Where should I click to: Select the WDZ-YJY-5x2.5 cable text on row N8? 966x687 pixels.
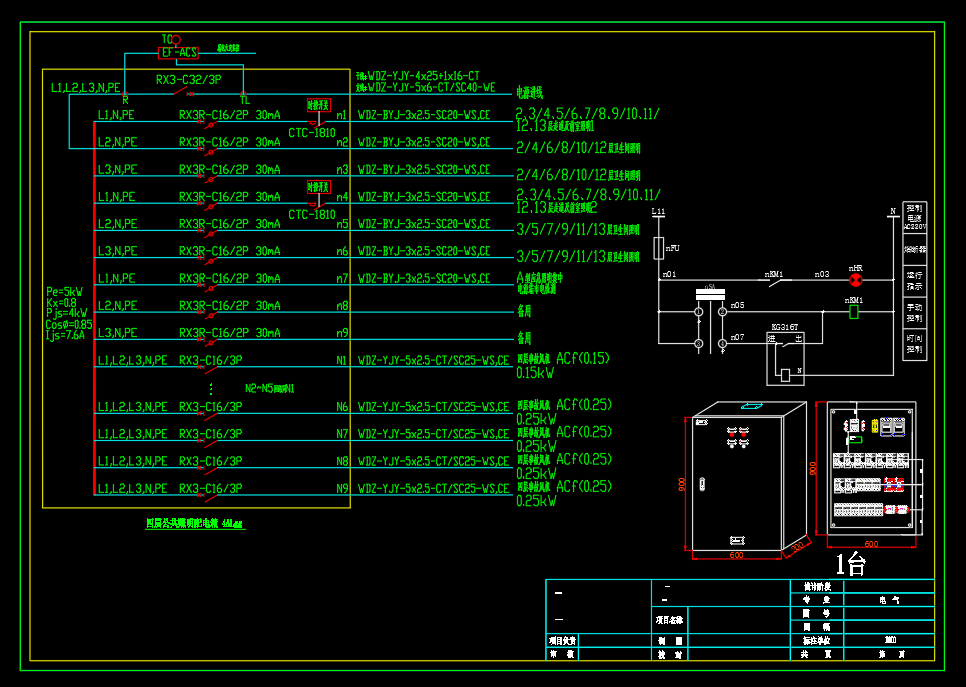tap(434, 461)
